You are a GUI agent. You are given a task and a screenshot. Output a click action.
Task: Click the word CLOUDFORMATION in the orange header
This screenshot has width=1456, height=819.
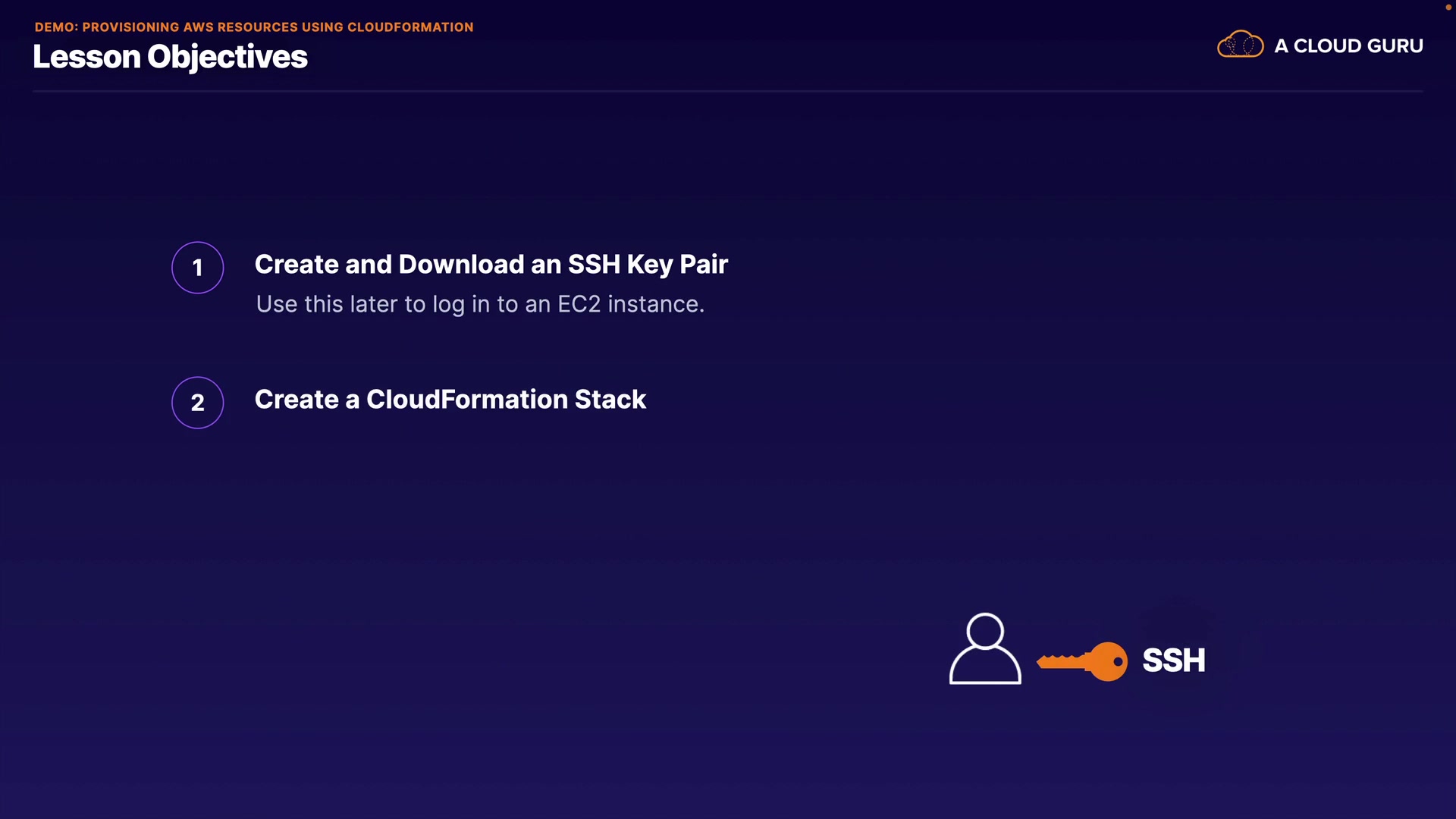point(409,27)
